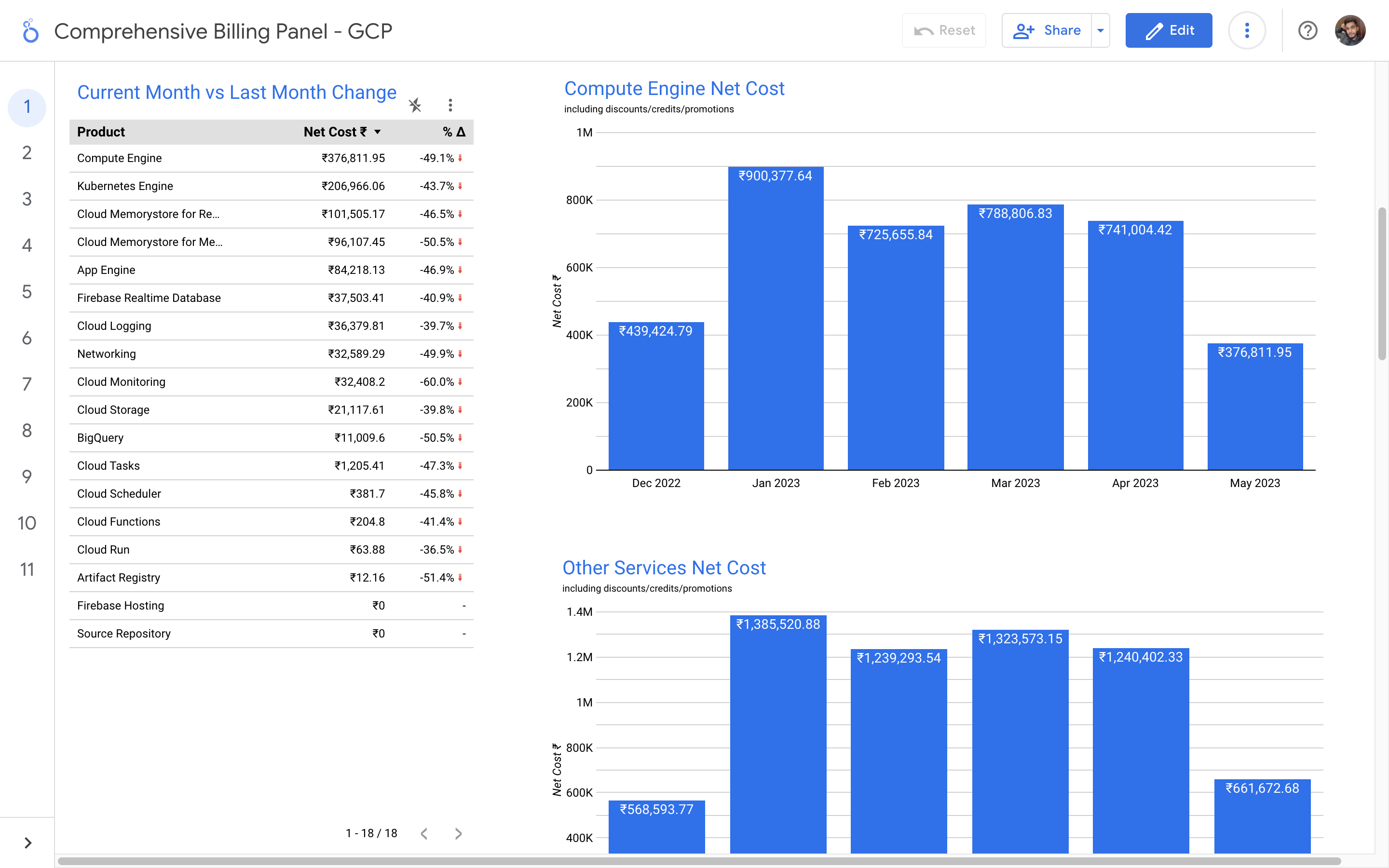Click the Looker Studio logo icon
1389x868 pixels.
[30, 31]
